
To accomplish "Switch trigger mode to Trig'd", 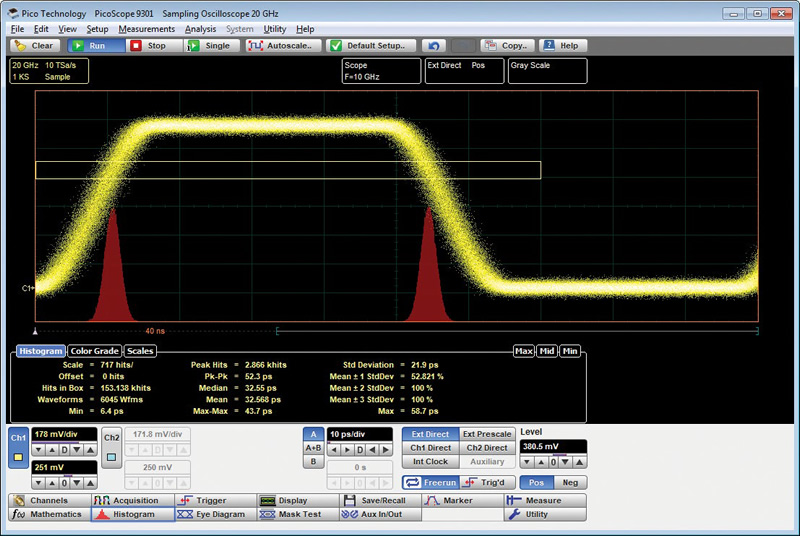I will click(x=487, y=482).
